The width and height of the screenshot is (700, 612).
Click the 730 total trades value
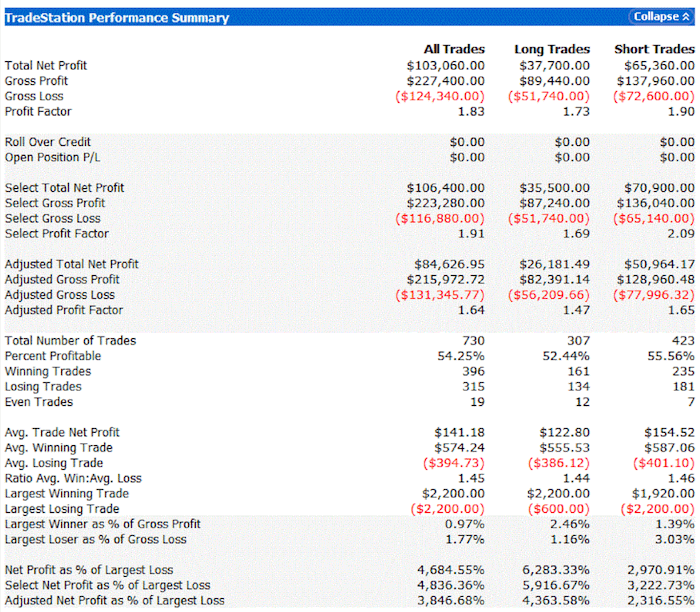pos(473,341)
